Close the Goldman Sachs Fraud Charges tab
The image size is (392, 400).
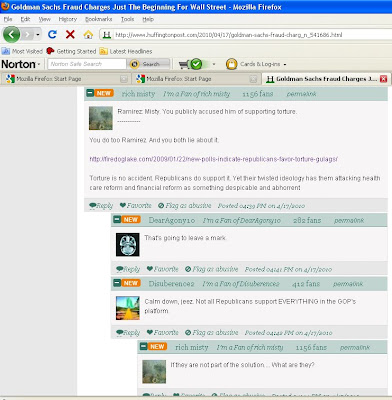click(x=384, y=79)
